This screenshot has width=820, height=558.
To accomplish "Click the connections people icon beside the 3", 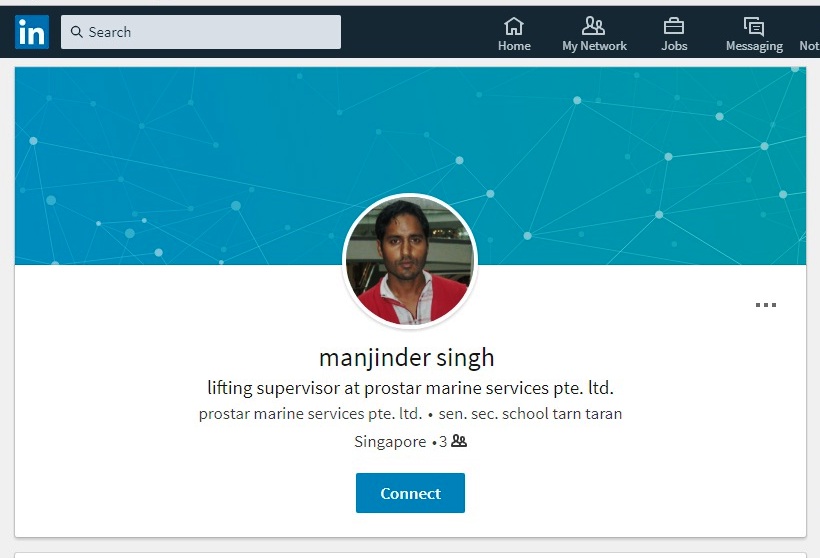I will 459,441.
